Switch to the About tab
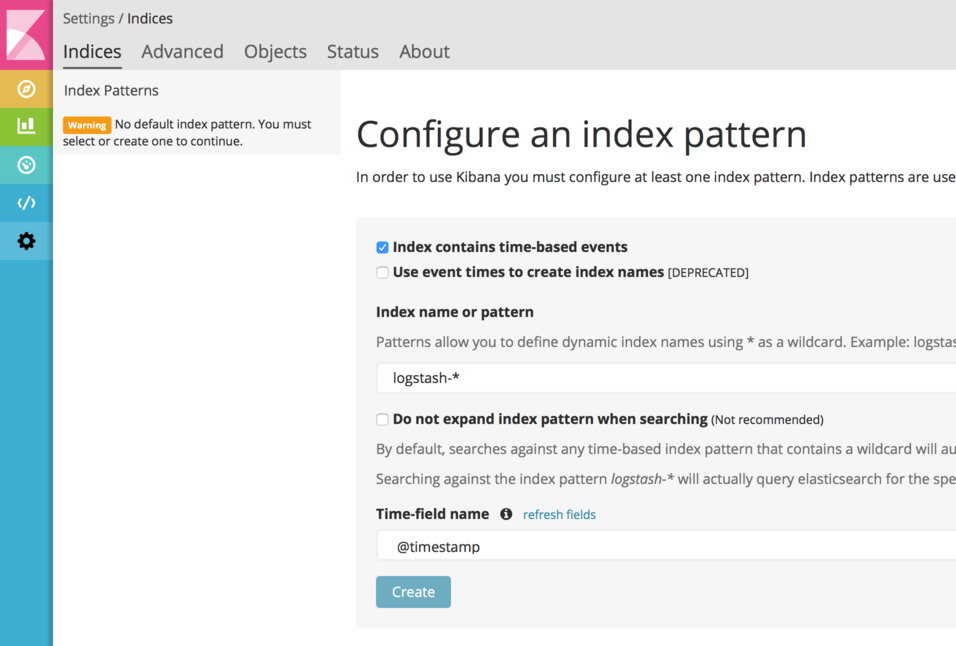This screenshot has width=956, height=646. 424,51
